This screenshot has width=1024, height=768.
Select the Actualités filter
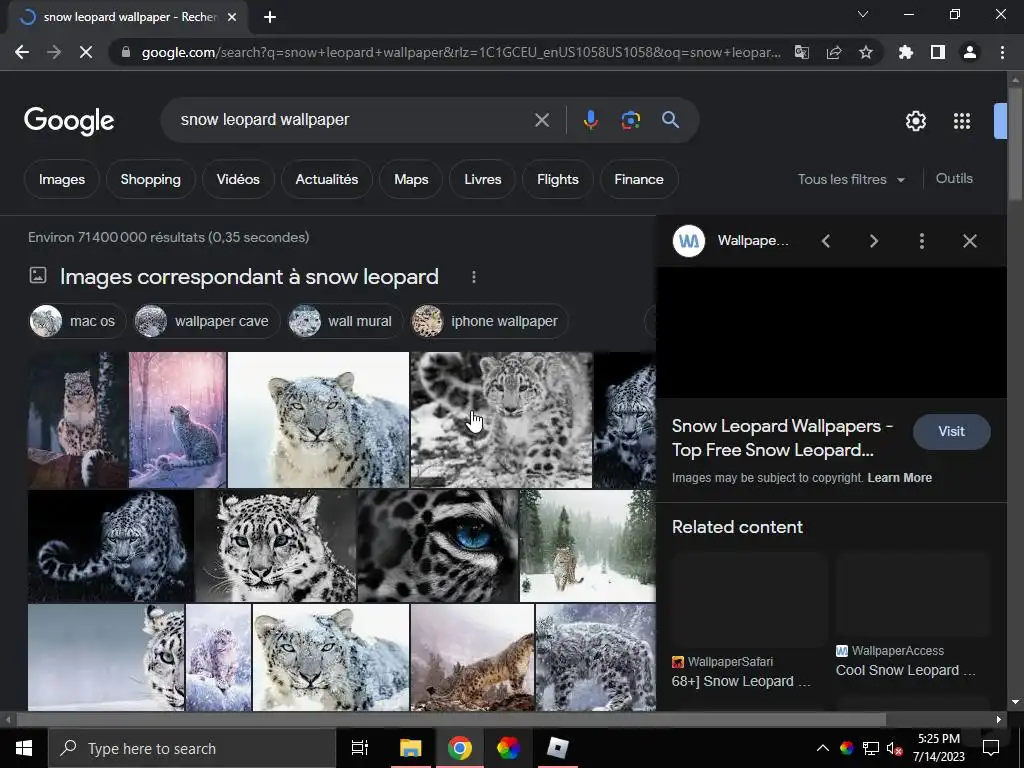click(x=327, y=179)
